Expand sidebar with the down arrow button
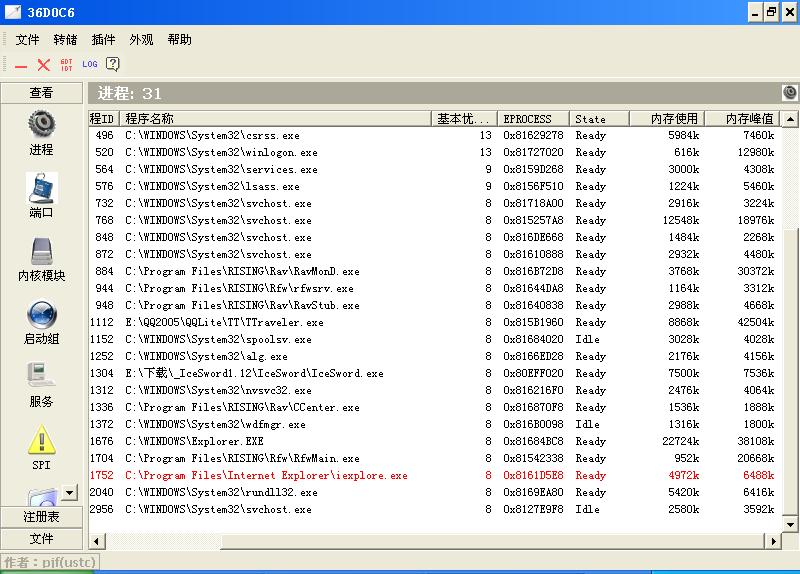Screen dimensions: 800x574 click(69, 492)
